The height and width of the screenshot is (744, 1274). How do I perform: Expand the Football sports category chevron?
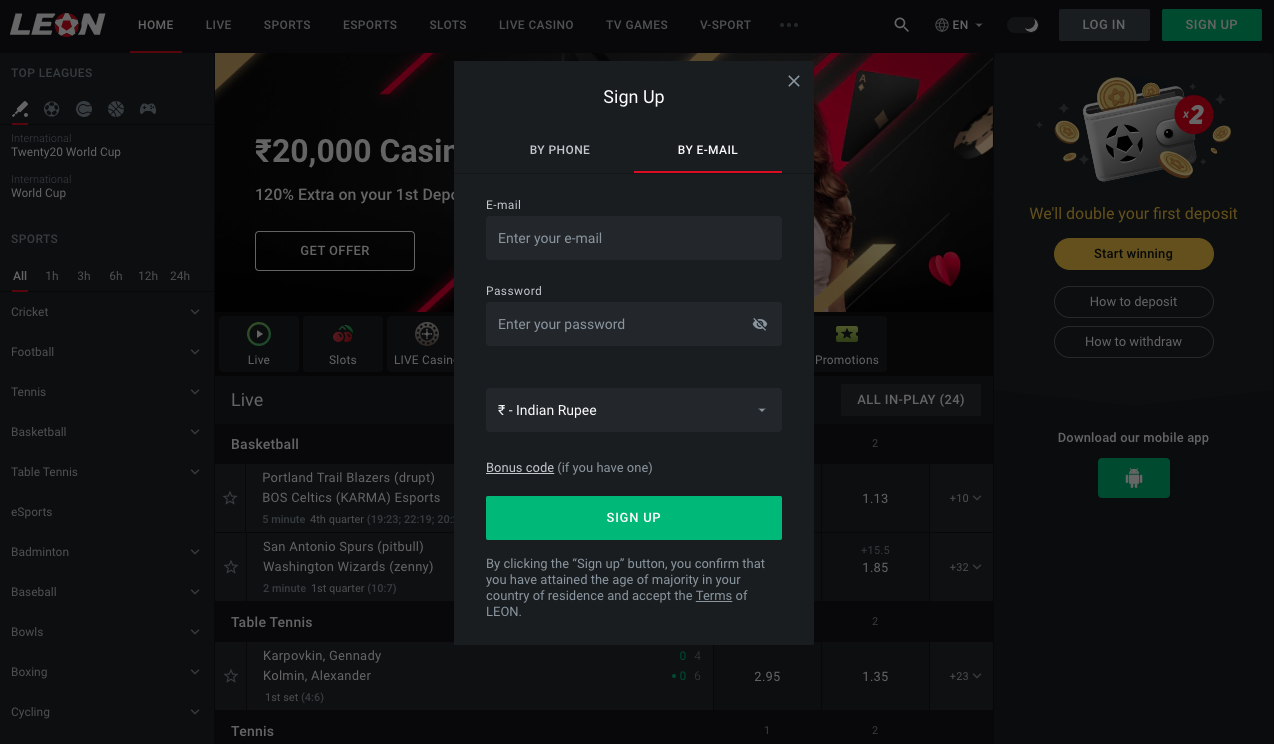pyautogui.click(x=195, y=352)
